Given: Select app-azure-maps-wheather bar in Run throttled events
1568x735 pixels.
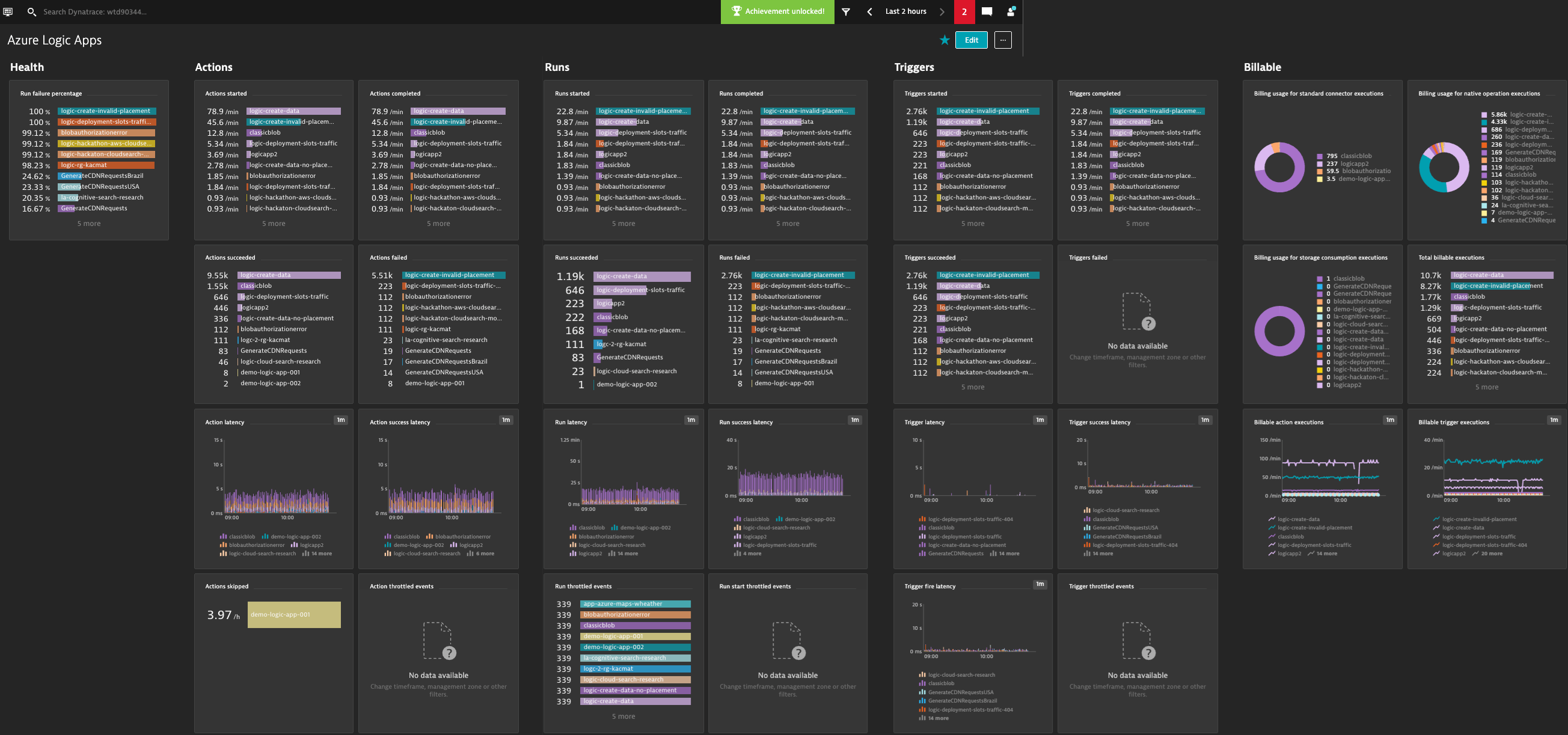Looking at the screenshot, I should [635, 603].
